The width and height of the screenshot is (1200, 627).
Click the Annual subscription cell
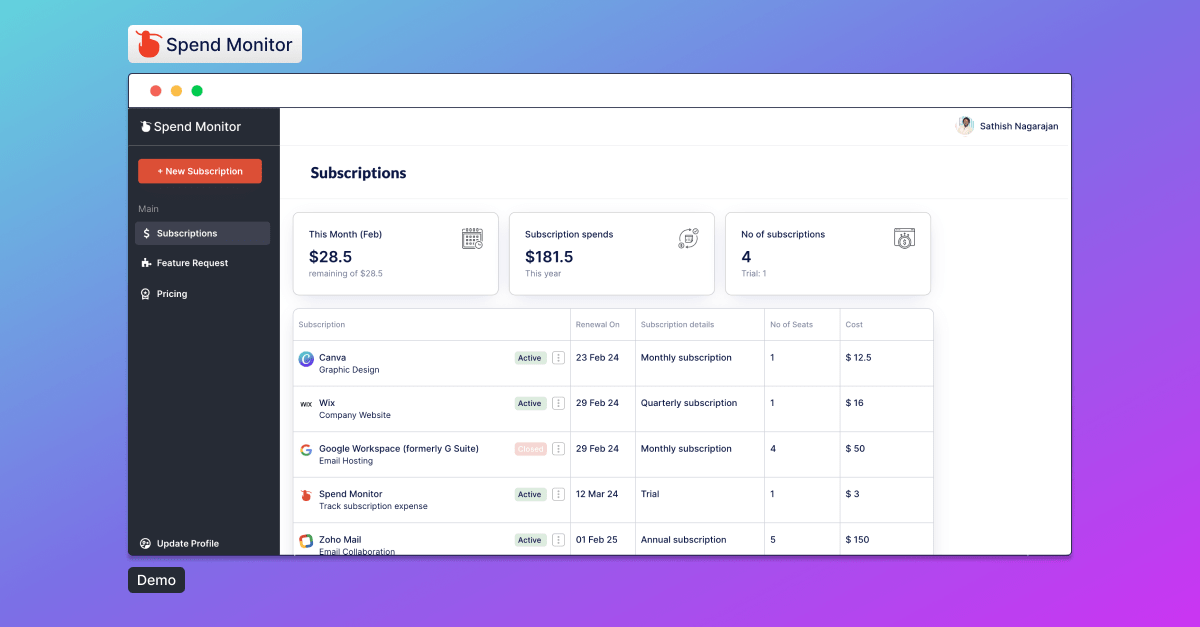(684, 540)
